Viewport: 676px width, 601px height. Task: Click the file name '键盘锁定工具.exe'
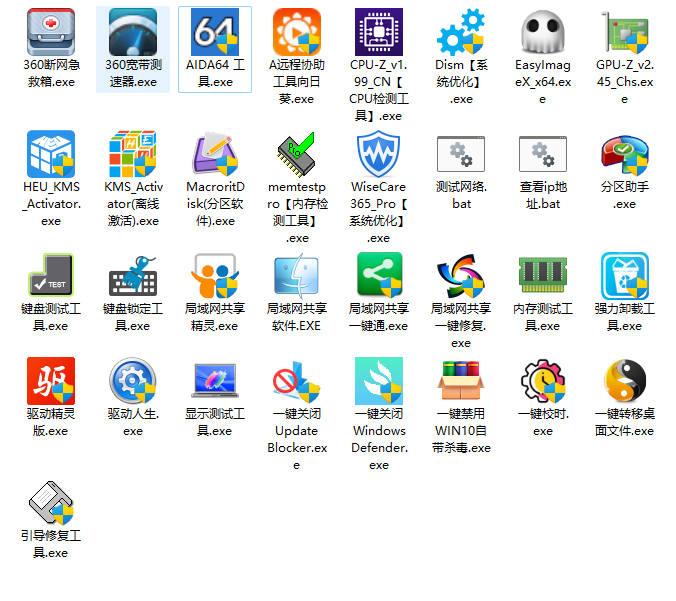[133, 317]
